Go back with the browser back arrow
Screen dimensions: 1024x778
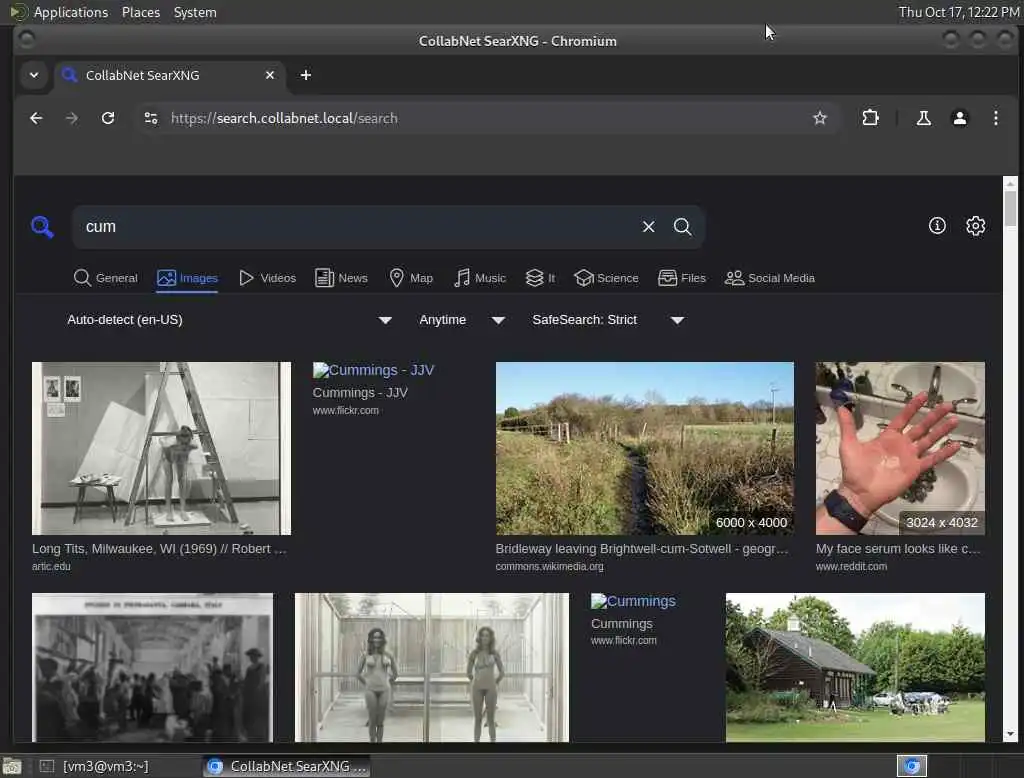pyautogui.click(x=36, y=118)
